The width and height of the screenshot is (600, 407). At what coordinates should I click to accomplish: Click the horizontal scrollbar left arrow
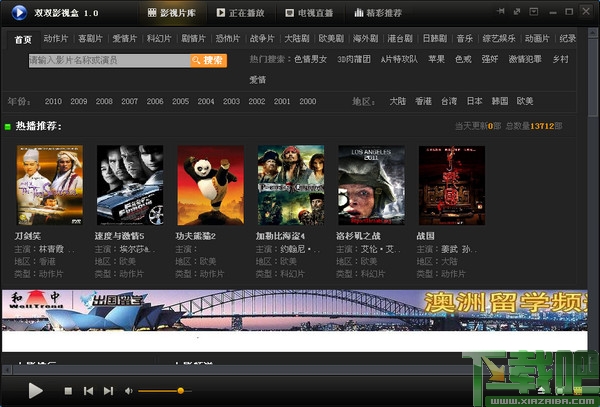point(7,370)
